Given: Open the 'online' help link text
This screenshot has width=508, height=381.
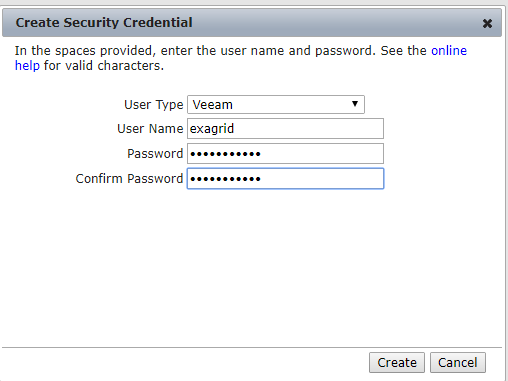Looking at the screenshot, I should pyautogui.click(x=449, y=51).
